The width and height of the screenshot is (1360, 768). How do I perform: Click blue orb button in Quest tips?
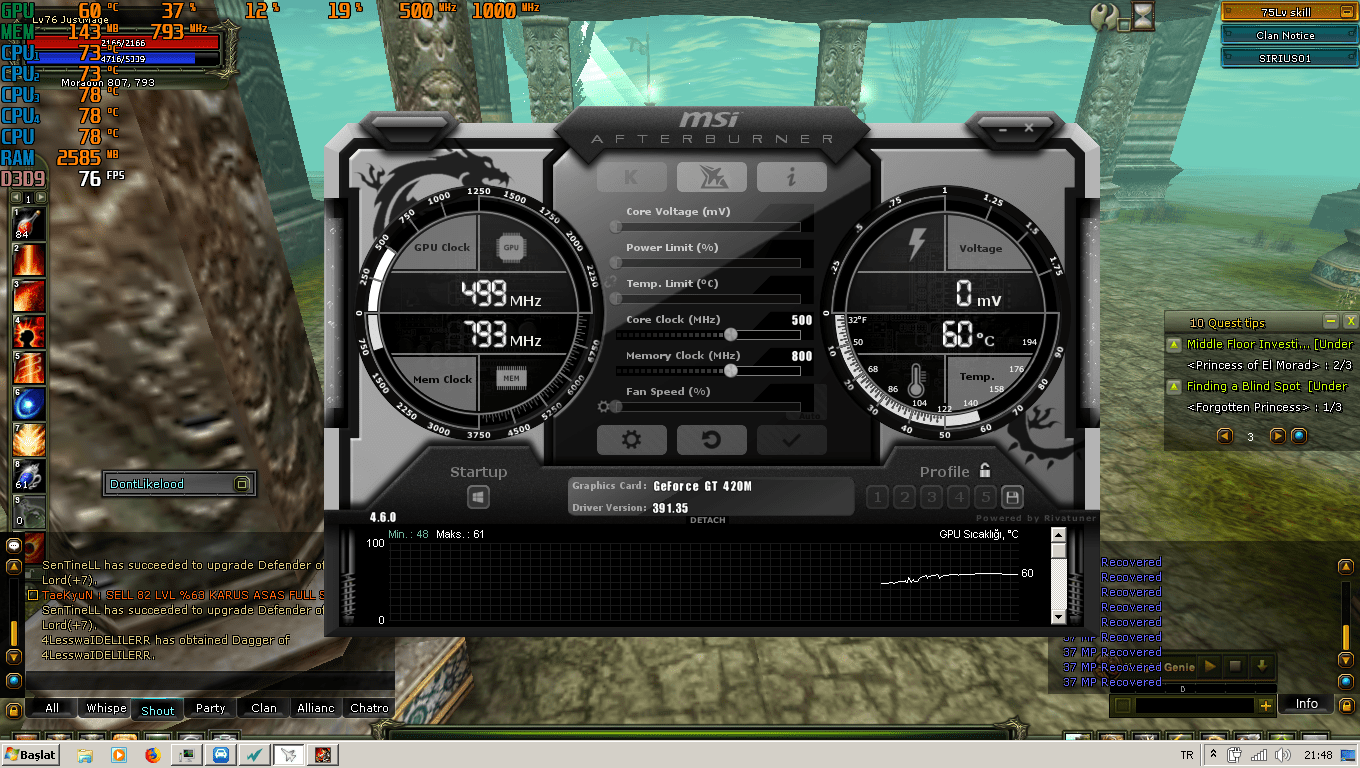tap(1299, 436)
